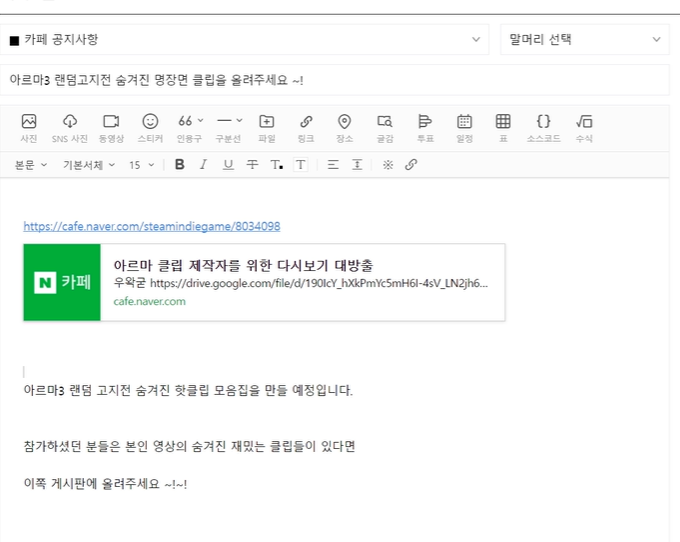Toggle underline formatting
Viewport: 680px width, 542px height.
pyautogui.click(x=228, y=165)
